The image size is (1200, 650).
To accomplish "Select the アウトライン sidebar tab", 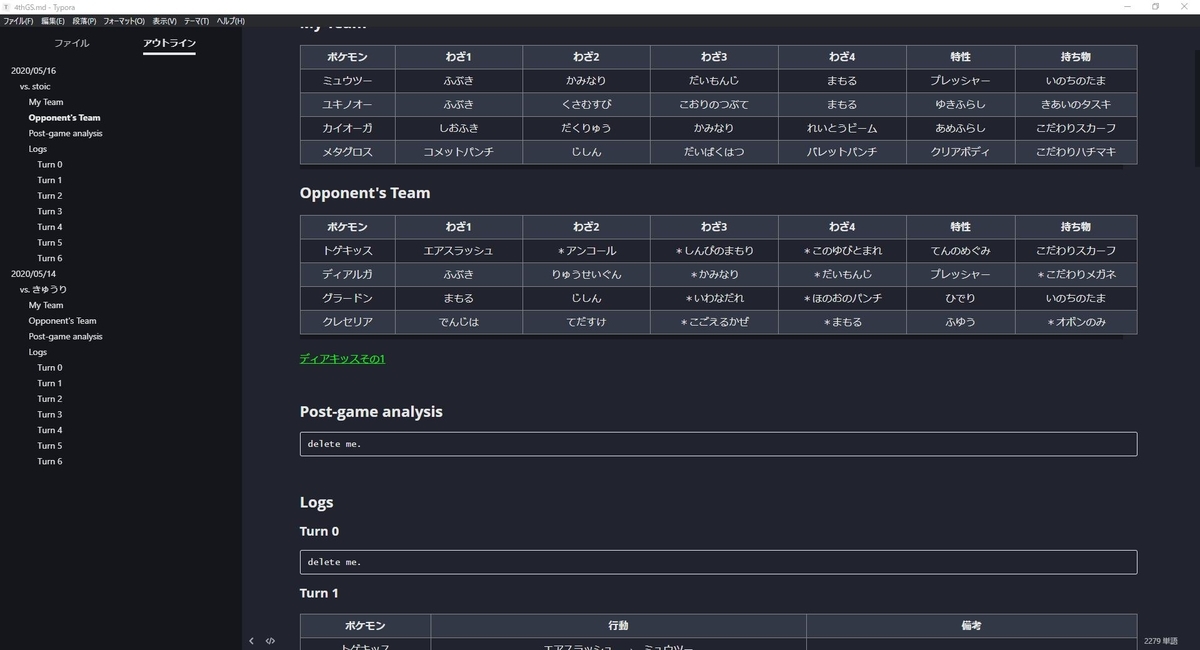I will point(169,43).
